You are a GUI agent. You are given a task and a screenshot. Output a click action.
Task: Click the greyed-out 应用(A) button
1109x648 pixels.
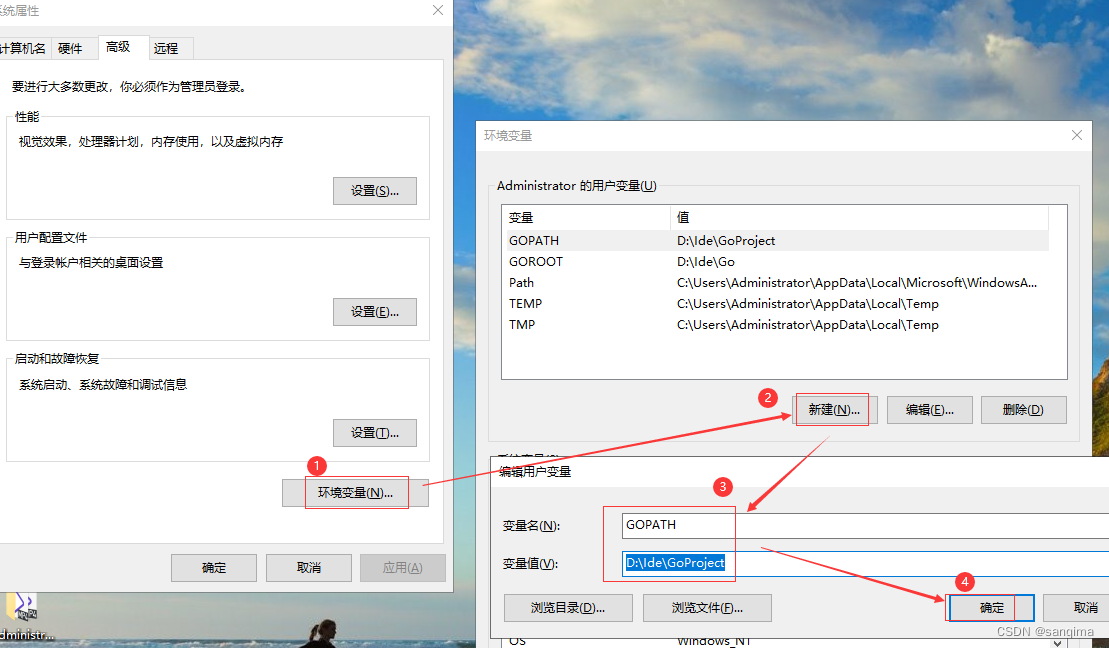402,567
